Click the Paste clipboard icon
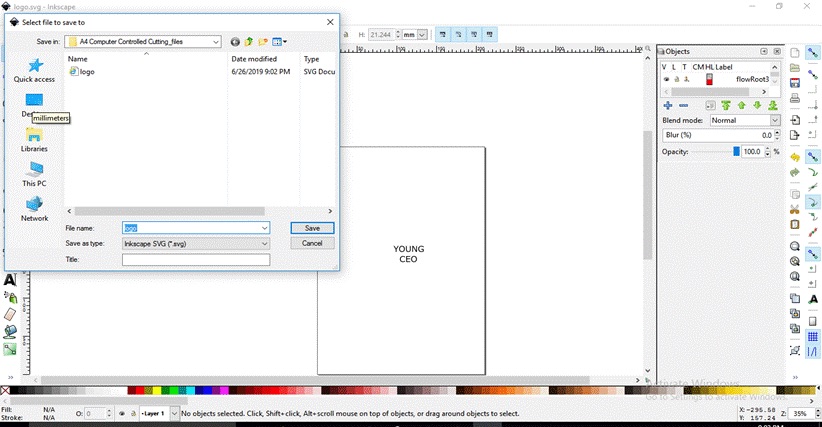This screenshot has height=427, width=822. point(795,224)
